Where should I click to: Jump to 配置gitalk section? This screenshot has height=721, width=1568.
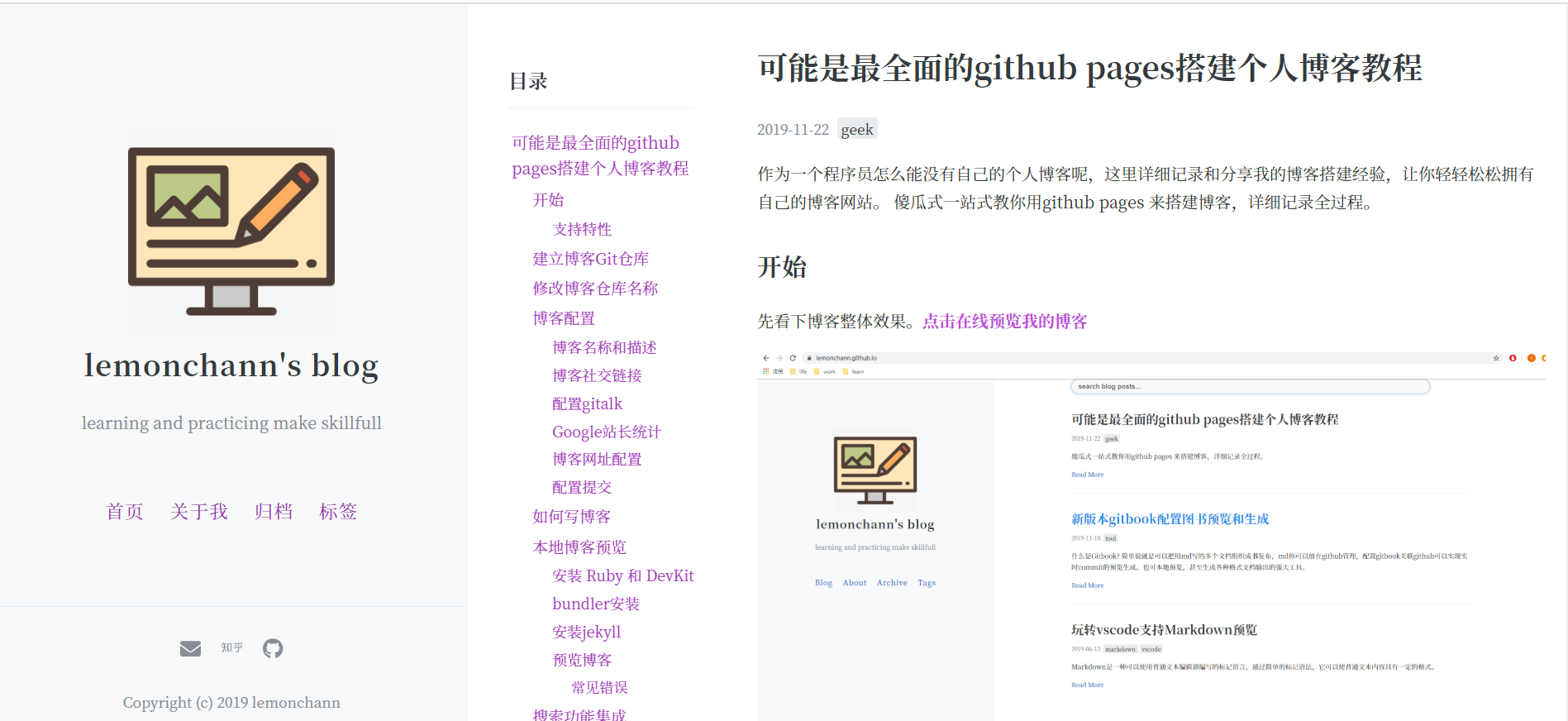pos(587,403)
